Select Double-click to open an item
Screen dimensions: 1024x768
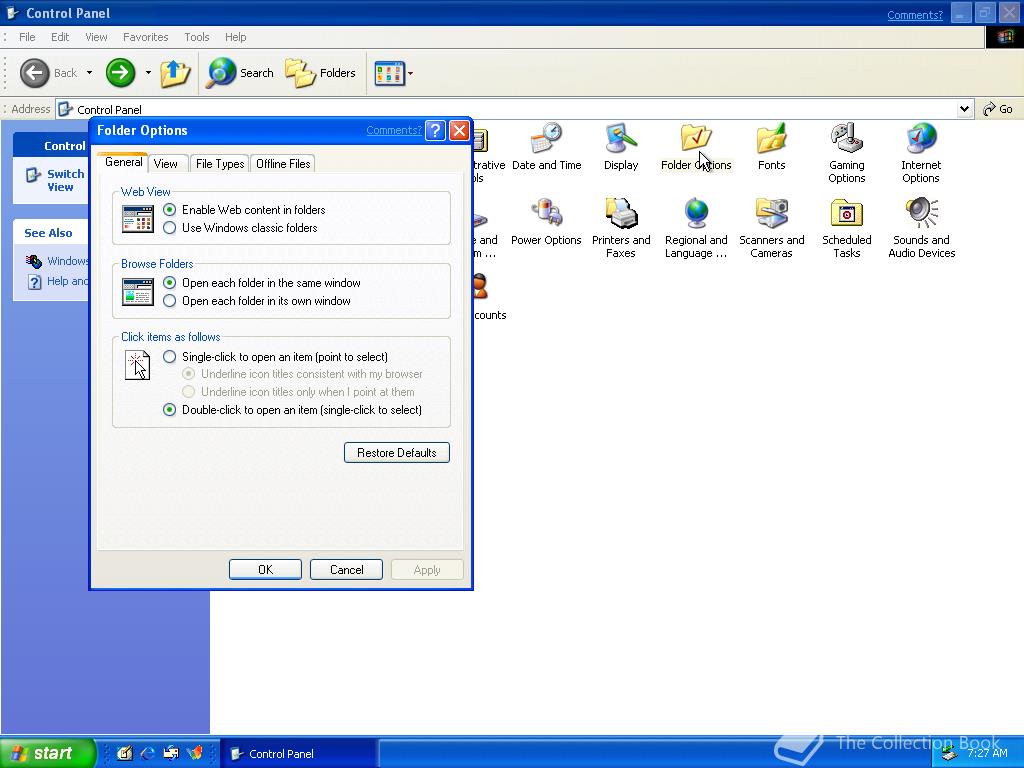point(170,410)
